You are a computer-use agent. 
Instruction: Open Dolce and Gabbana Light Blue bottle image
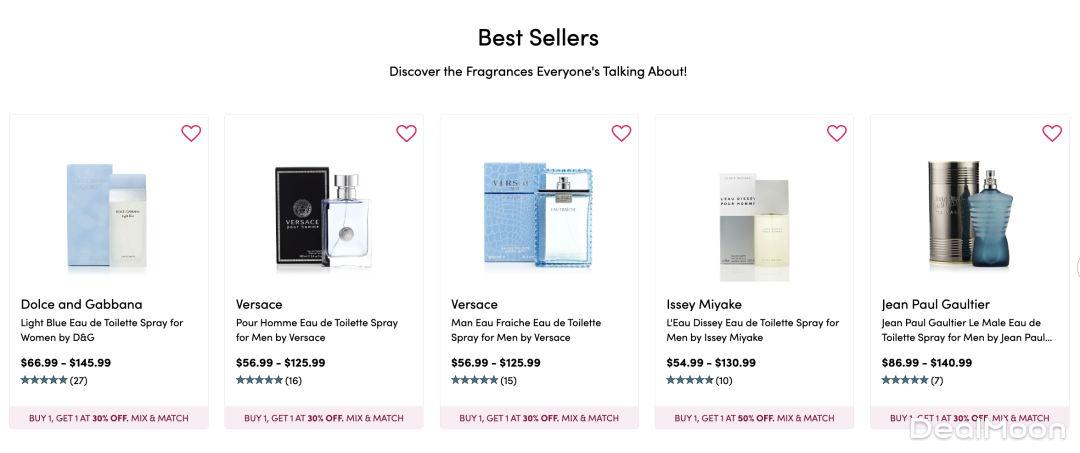tap(108, 216)
